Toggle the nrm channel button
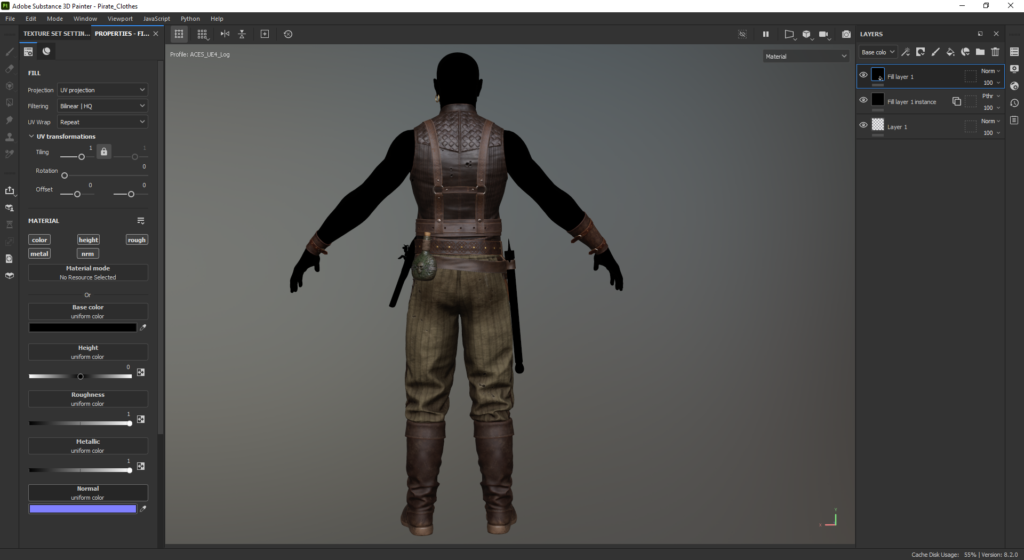The height and width of the screenshot is (560, 1024). (x=88, y=253)
